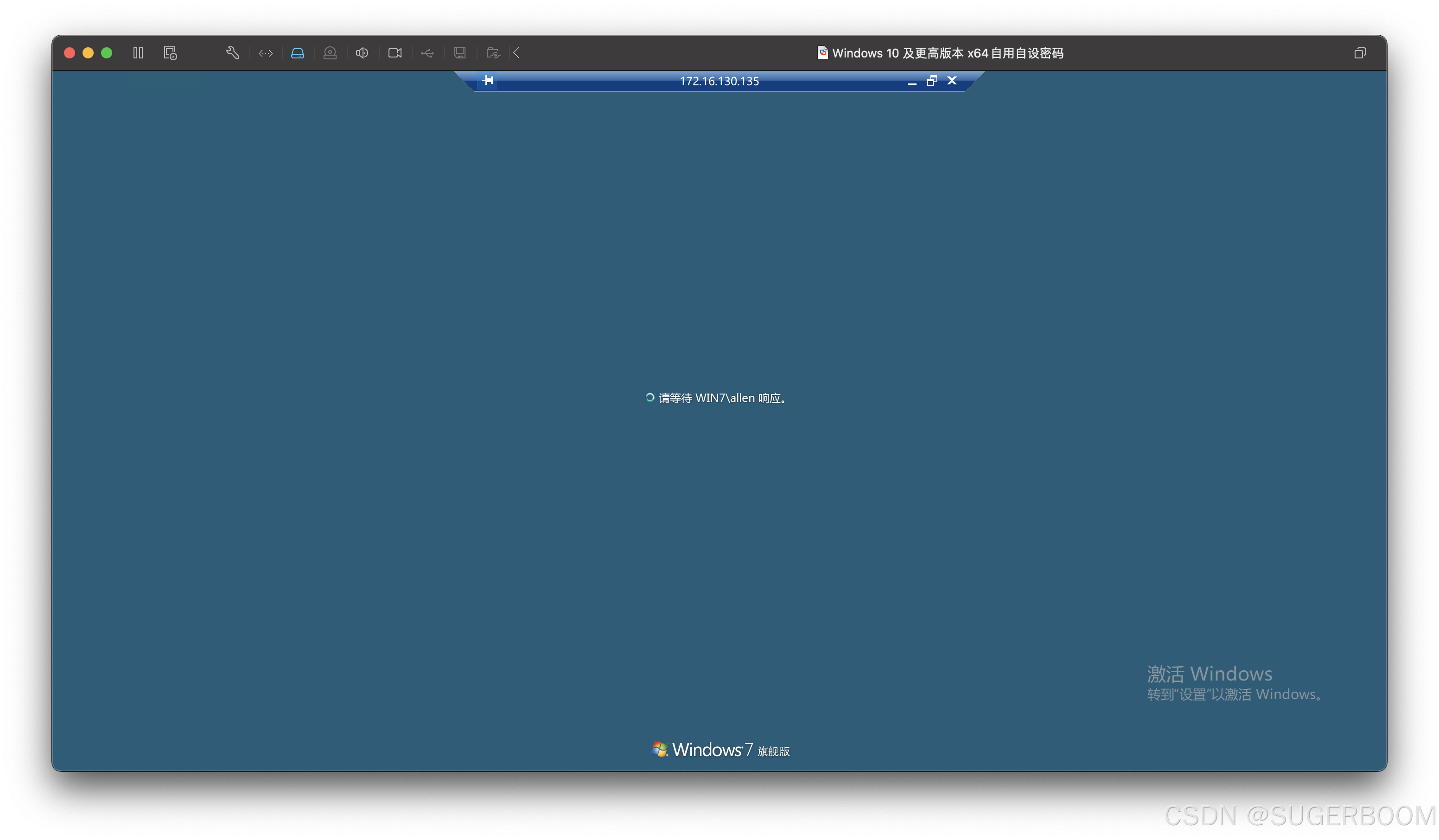
Task: Click the CD/DVD drive icon
Action: [x=330, y=53]
